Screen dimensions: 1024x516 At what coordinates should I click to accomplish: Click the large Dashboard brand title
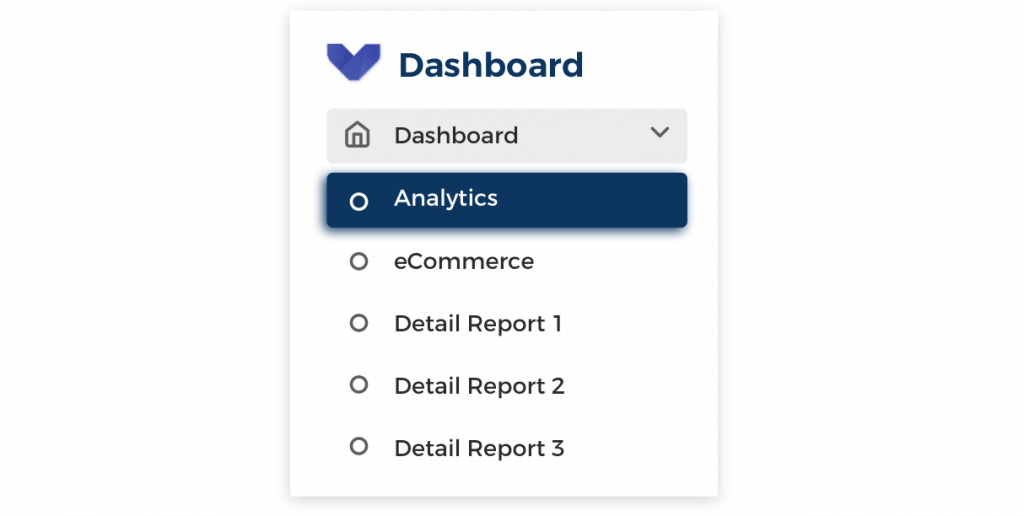click(491, 65)
